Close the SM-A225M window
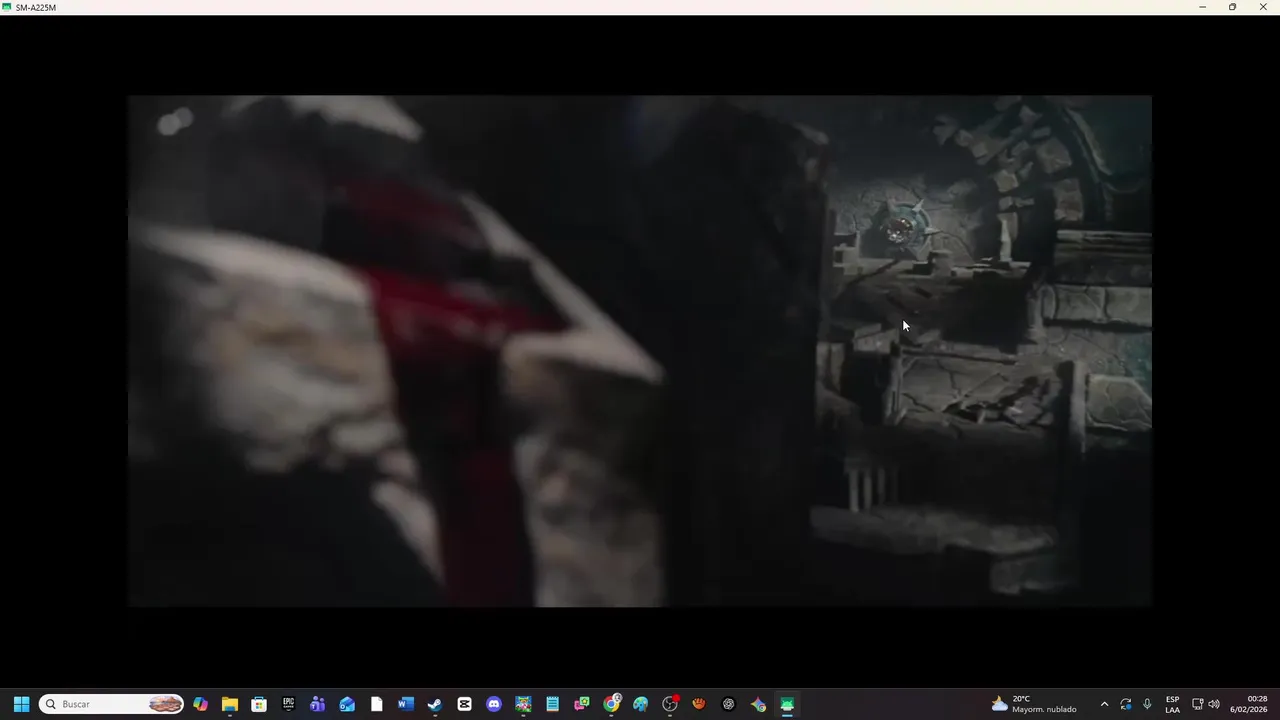Screen dimensions: 1280x720 click(1263, 7)
